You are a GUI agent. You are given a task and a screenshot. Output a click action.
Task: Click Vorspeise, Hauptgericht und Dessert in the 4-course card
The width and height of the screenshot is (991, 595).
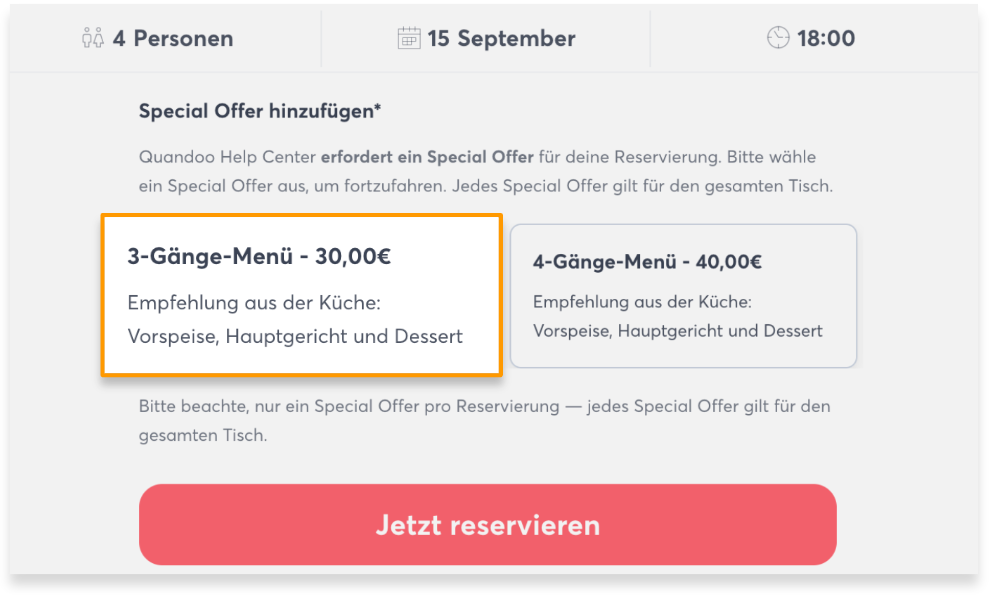click(x=677, y=331)
